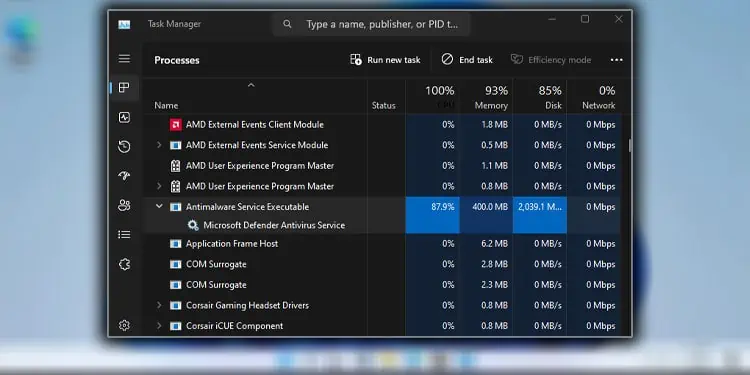The width and height of the screenshot is (750, 375).
Task: Click the search magnifier icon
Action: (287, 24)
